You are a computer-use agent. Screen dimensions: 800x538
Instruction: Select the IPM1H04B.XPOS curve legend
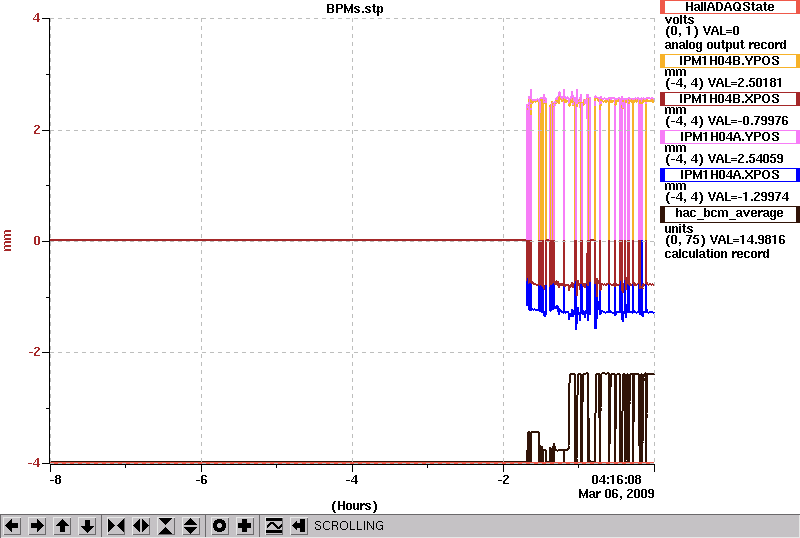coord(730,99)
